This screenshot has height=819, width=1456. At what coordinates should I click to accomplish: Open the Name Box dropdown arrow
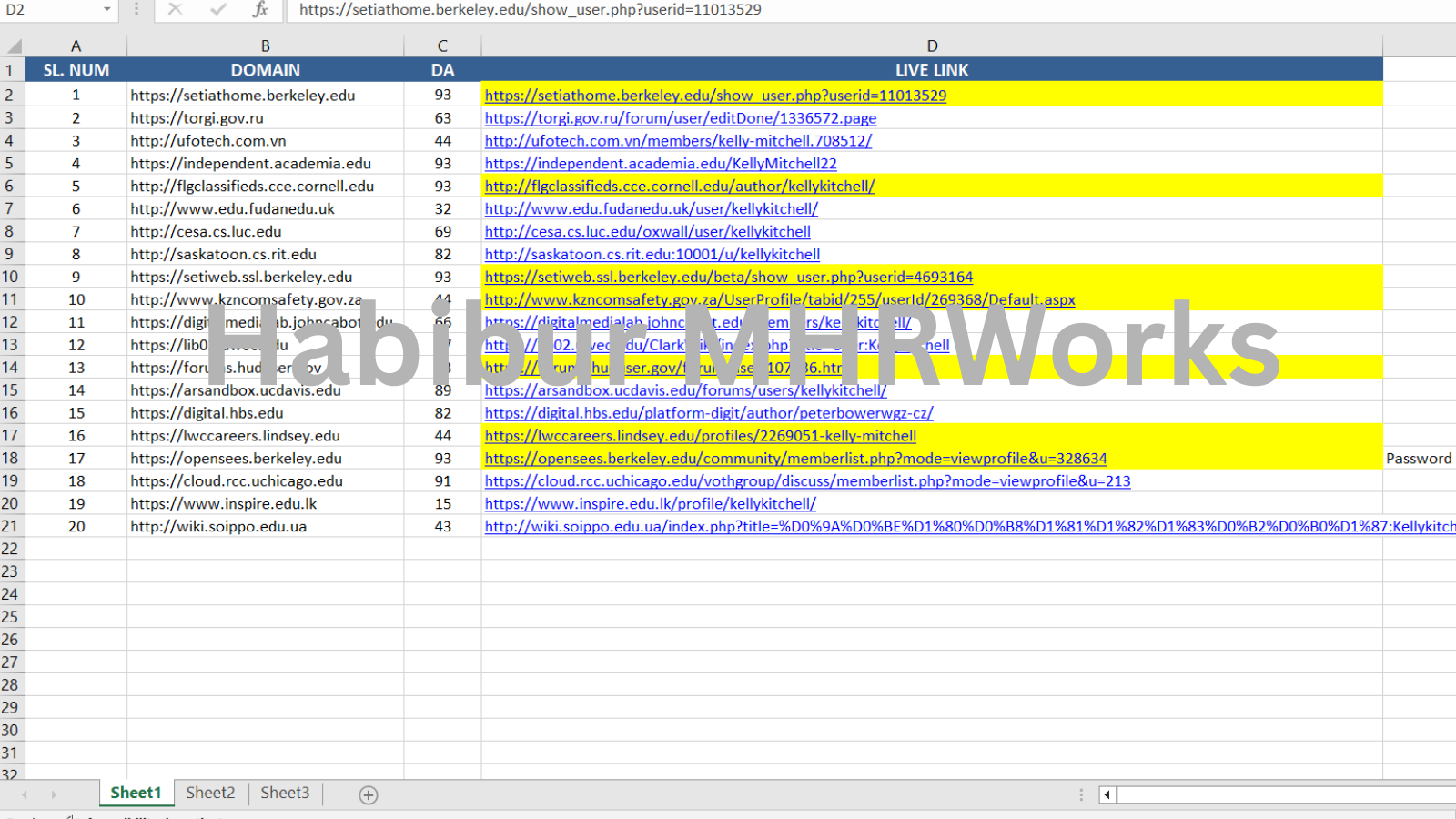[106, 10]
